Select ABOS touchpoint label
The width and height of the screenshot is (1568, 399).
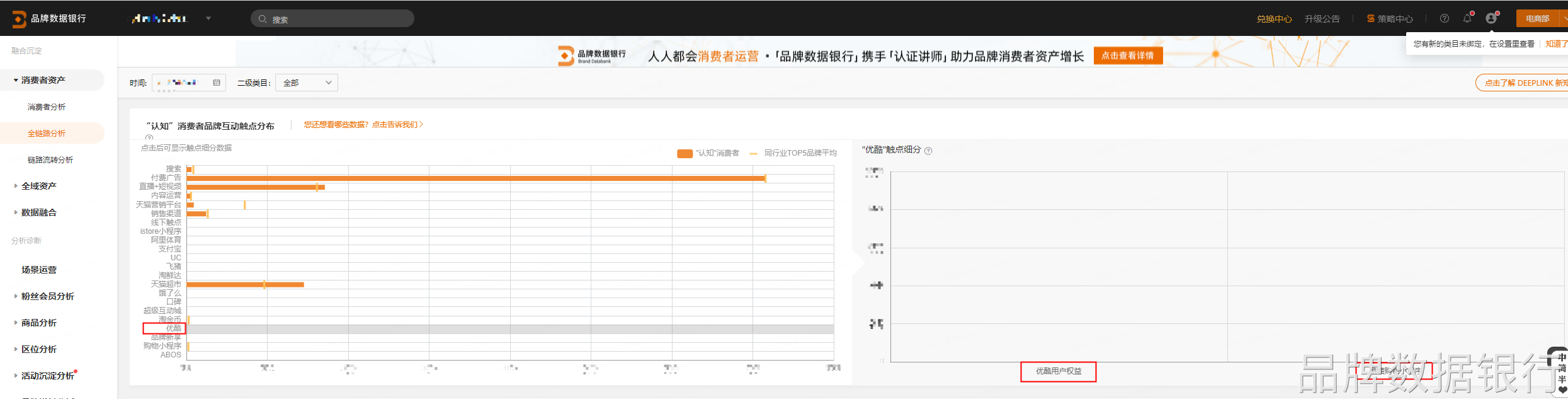click(x=171, y=355)
